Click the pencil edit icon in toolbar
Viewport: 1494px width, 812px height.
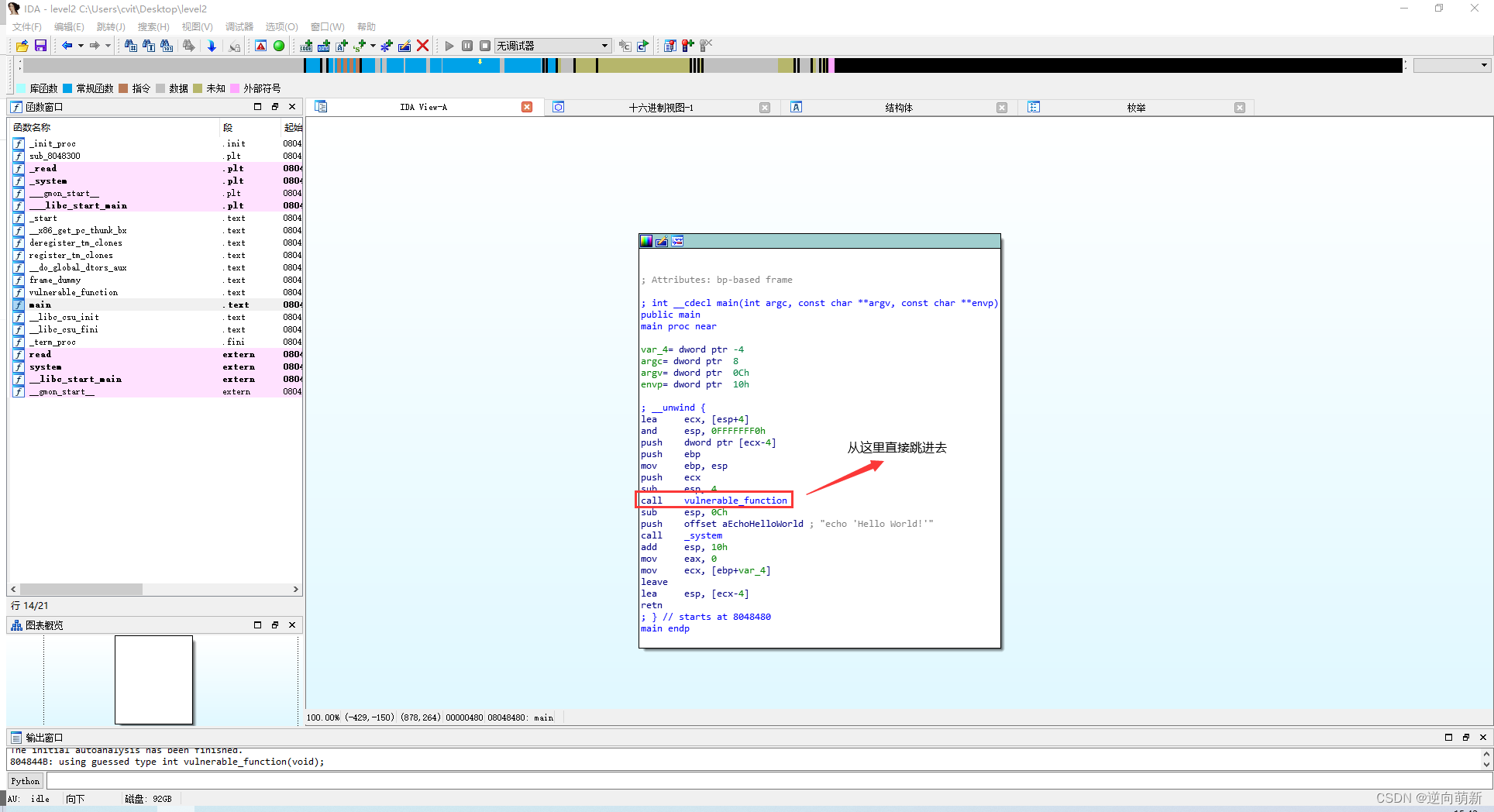click(404, 46)
